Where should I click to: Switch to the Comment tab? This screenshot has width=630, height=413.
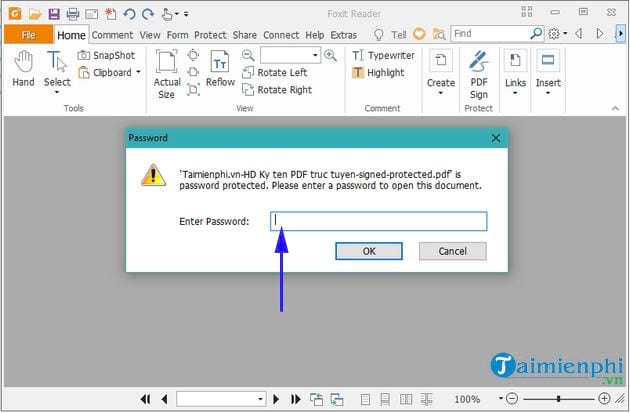pos(112,35)
